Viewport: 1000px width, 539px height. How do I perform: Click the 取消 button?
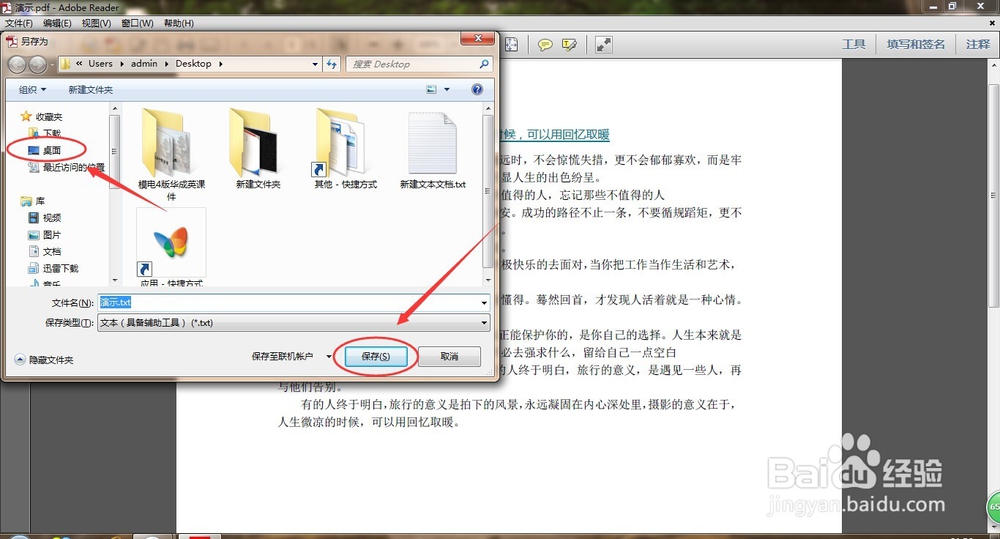pyautogui.click(x=449, y=357)
